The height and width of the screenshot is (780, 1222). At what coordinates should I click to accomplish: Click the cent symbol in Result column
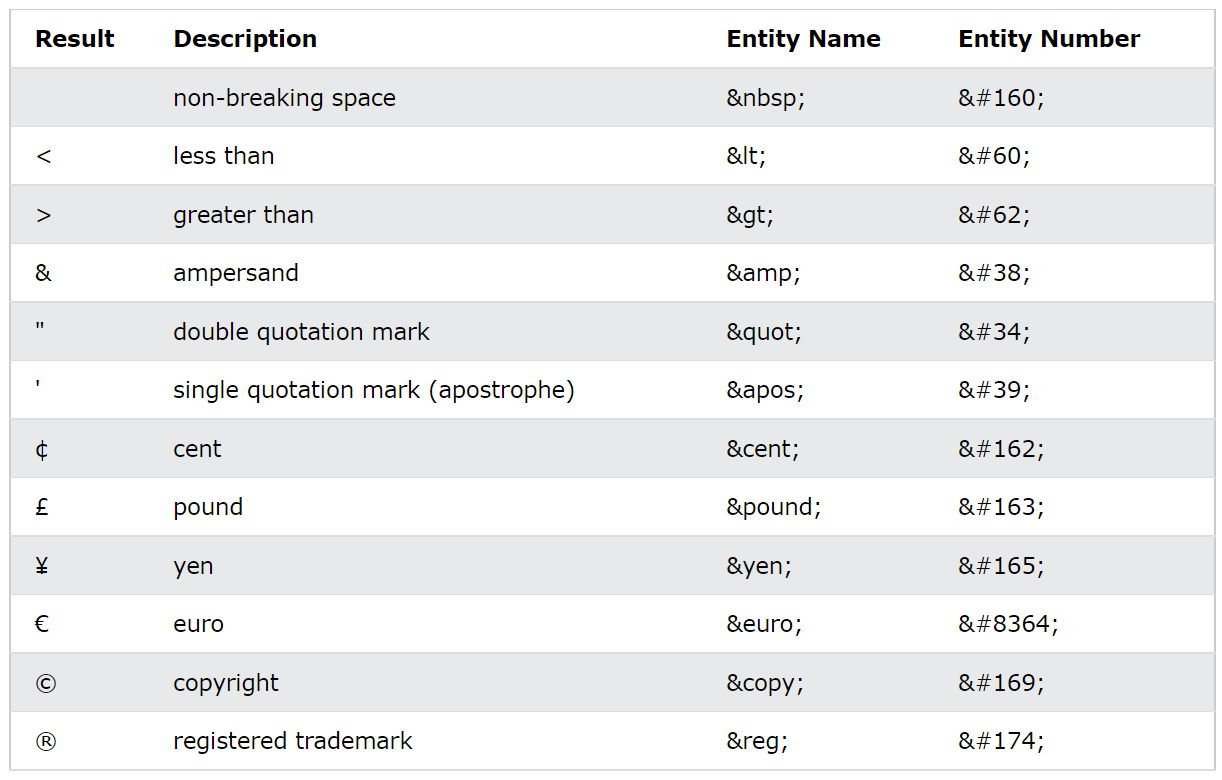point(42,449)
